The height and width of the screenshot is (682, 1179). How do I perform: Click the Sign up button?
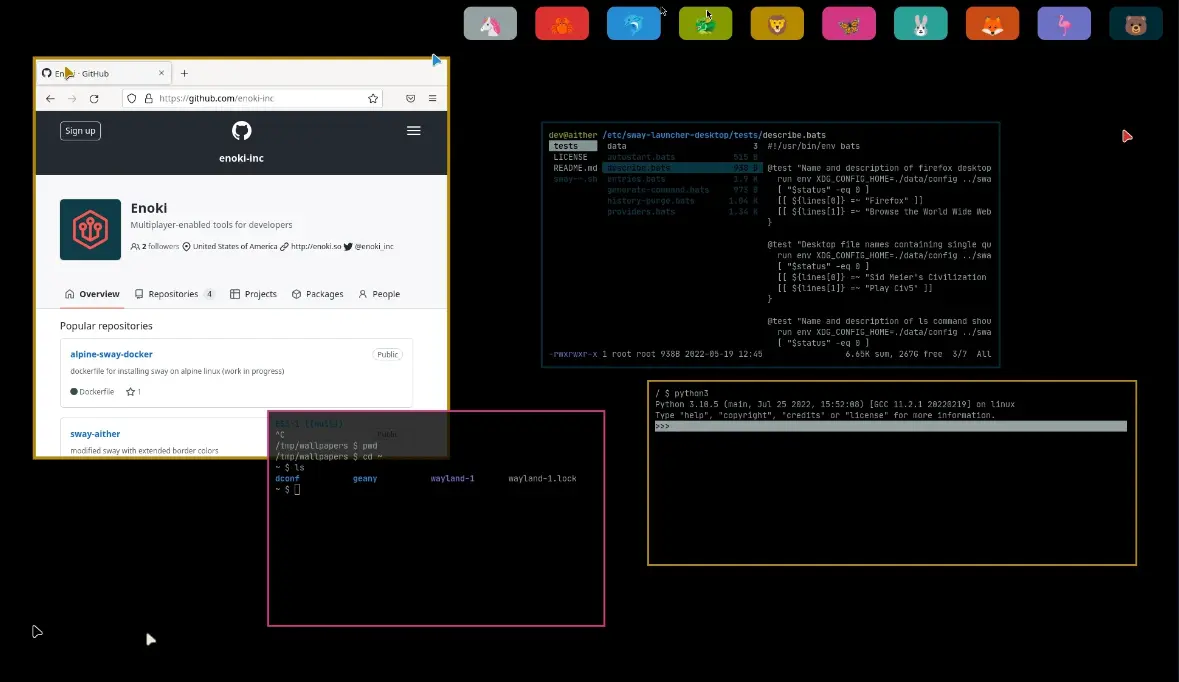tap(80, 131)
